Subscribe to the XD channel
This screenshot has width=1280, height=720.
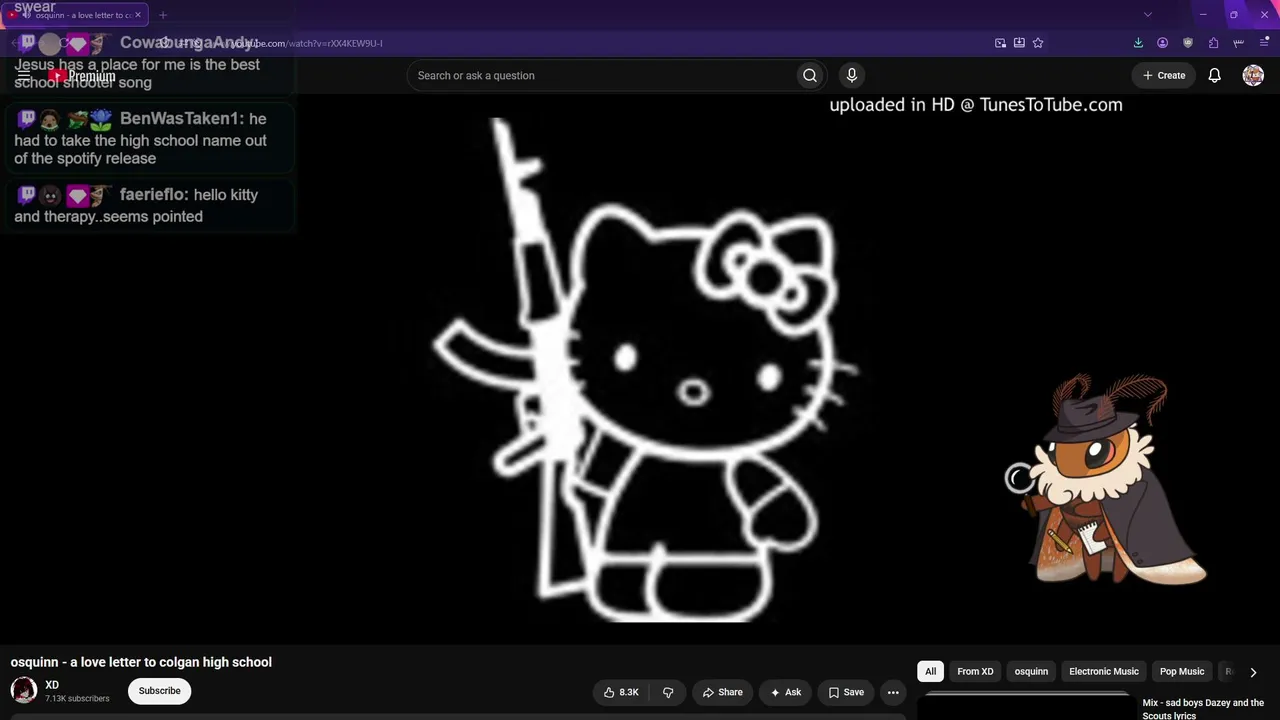tap(160, 691)
